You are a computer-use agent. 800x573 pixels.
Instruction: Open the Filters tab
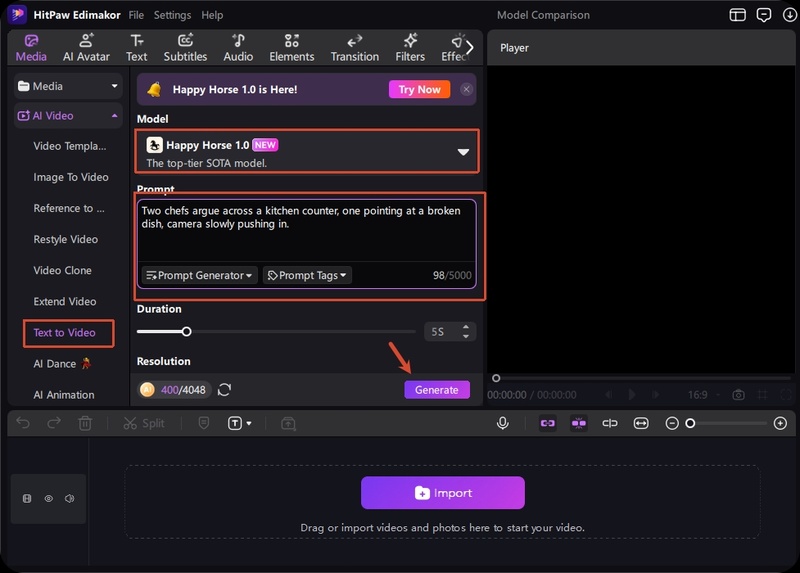[x=410, y=48]
